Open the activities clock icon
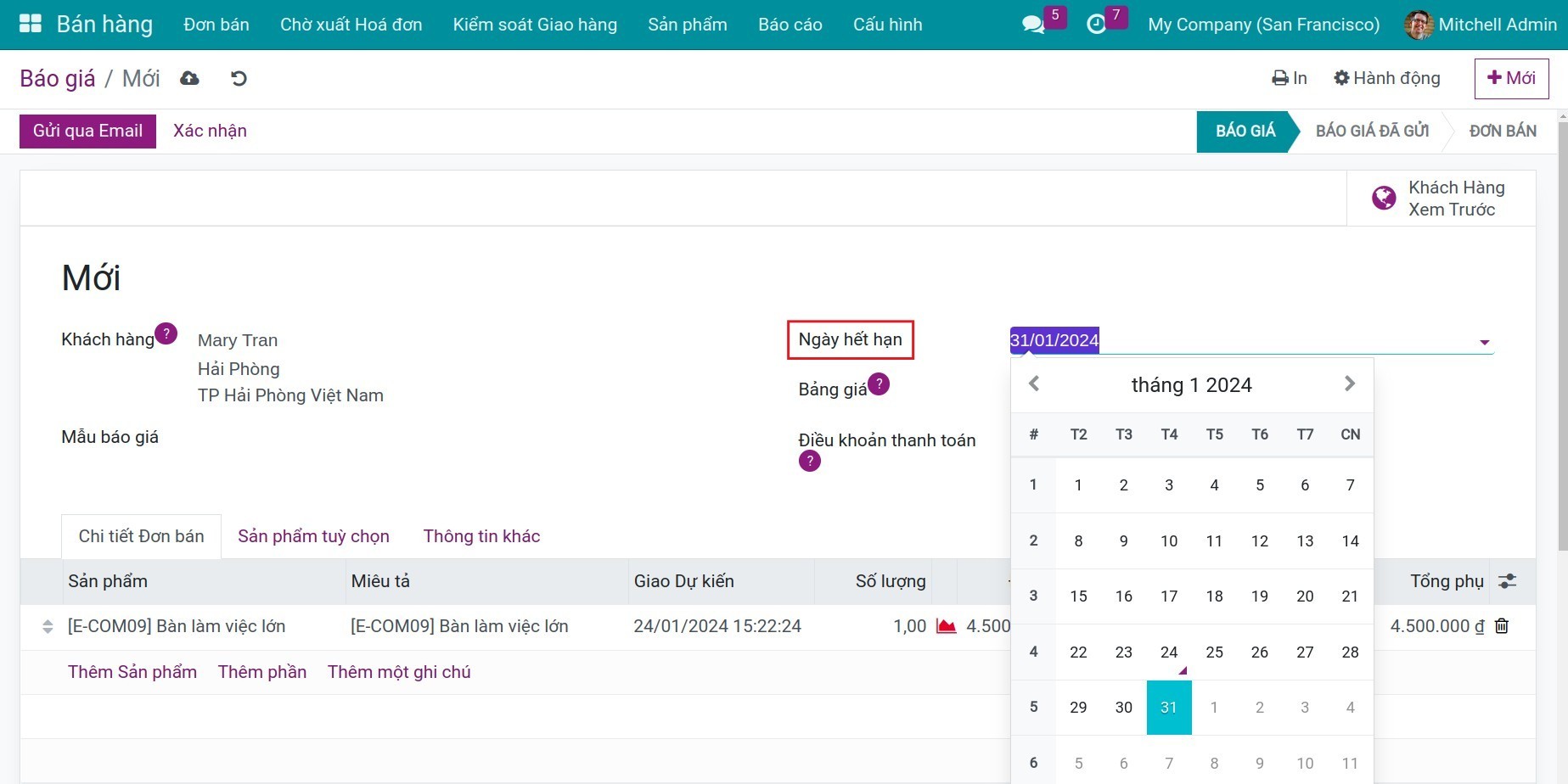 pos(1096,25)
